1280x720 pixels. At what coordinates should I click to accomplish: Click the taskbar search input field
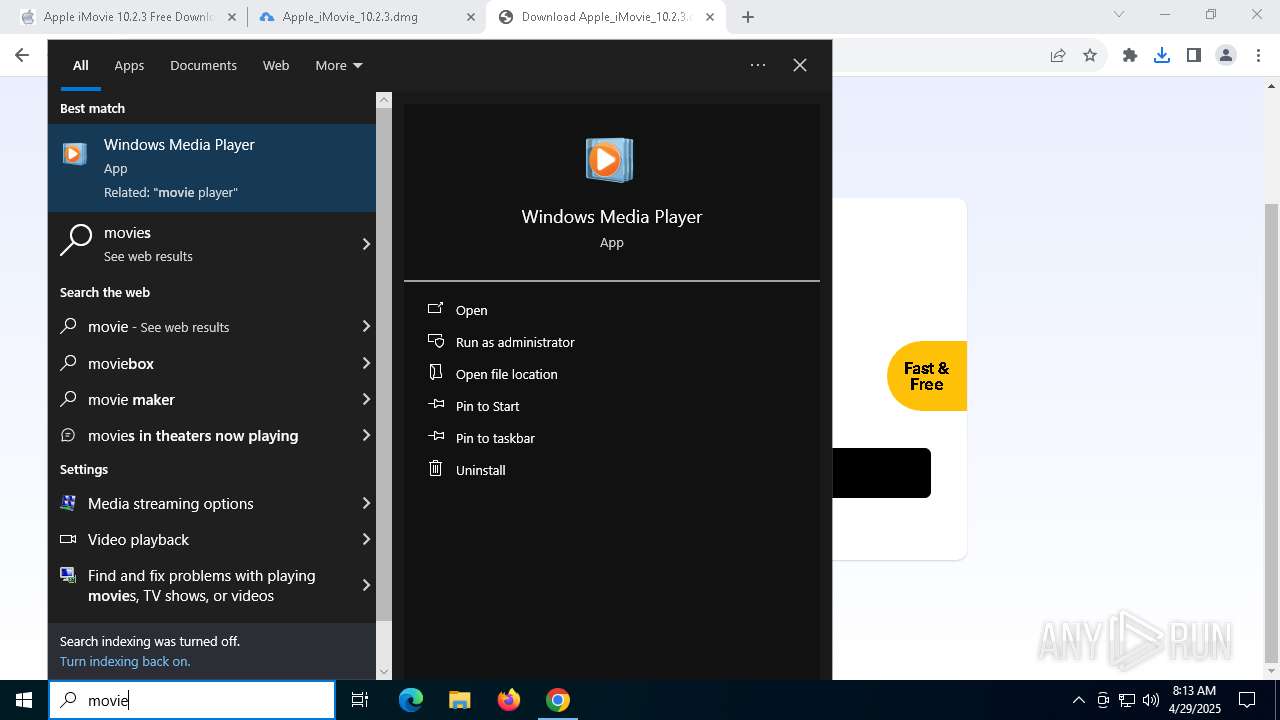point(192,700)
